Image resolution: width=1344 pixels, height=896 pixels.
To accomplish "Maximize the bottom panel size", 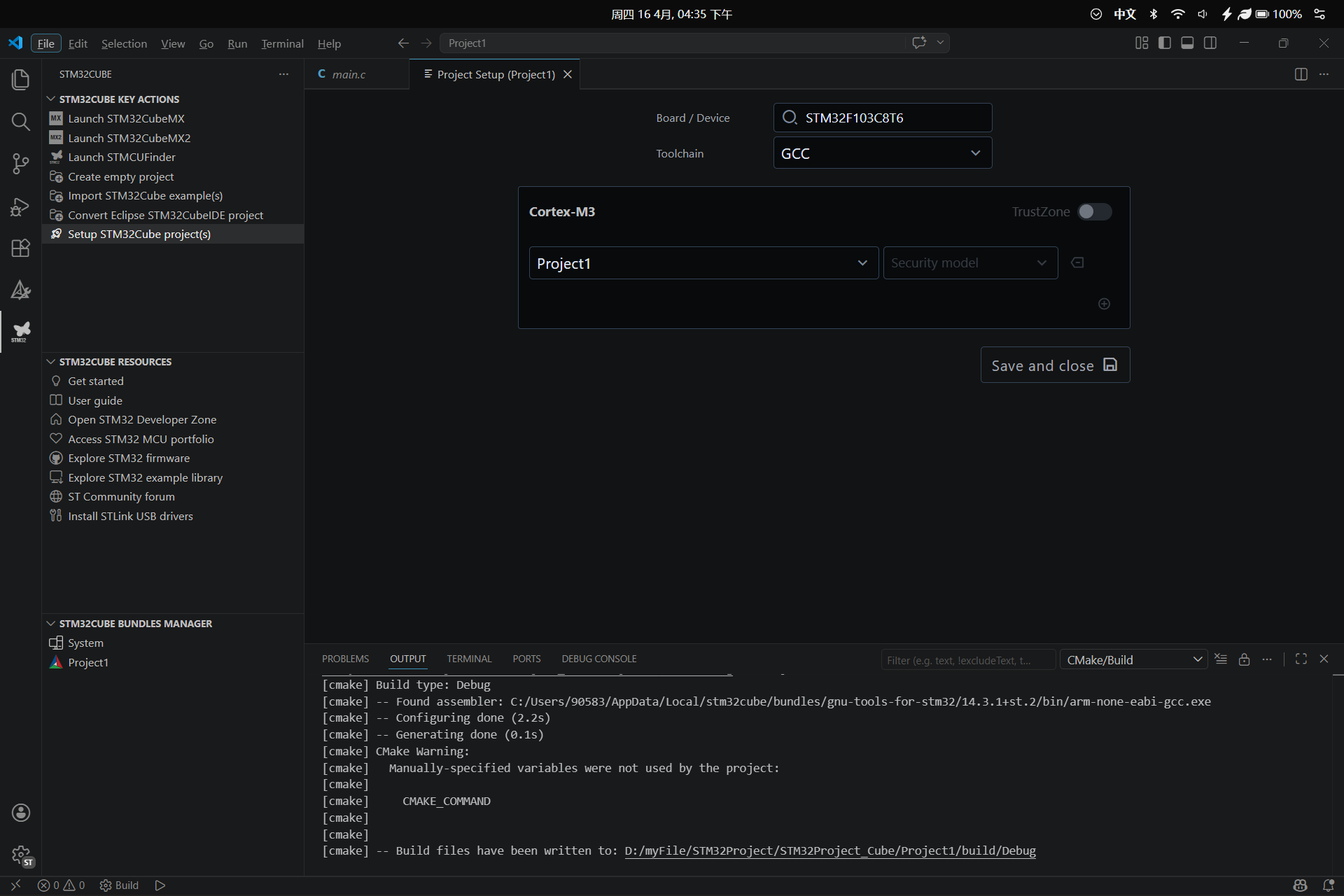I will [1301, 659].
